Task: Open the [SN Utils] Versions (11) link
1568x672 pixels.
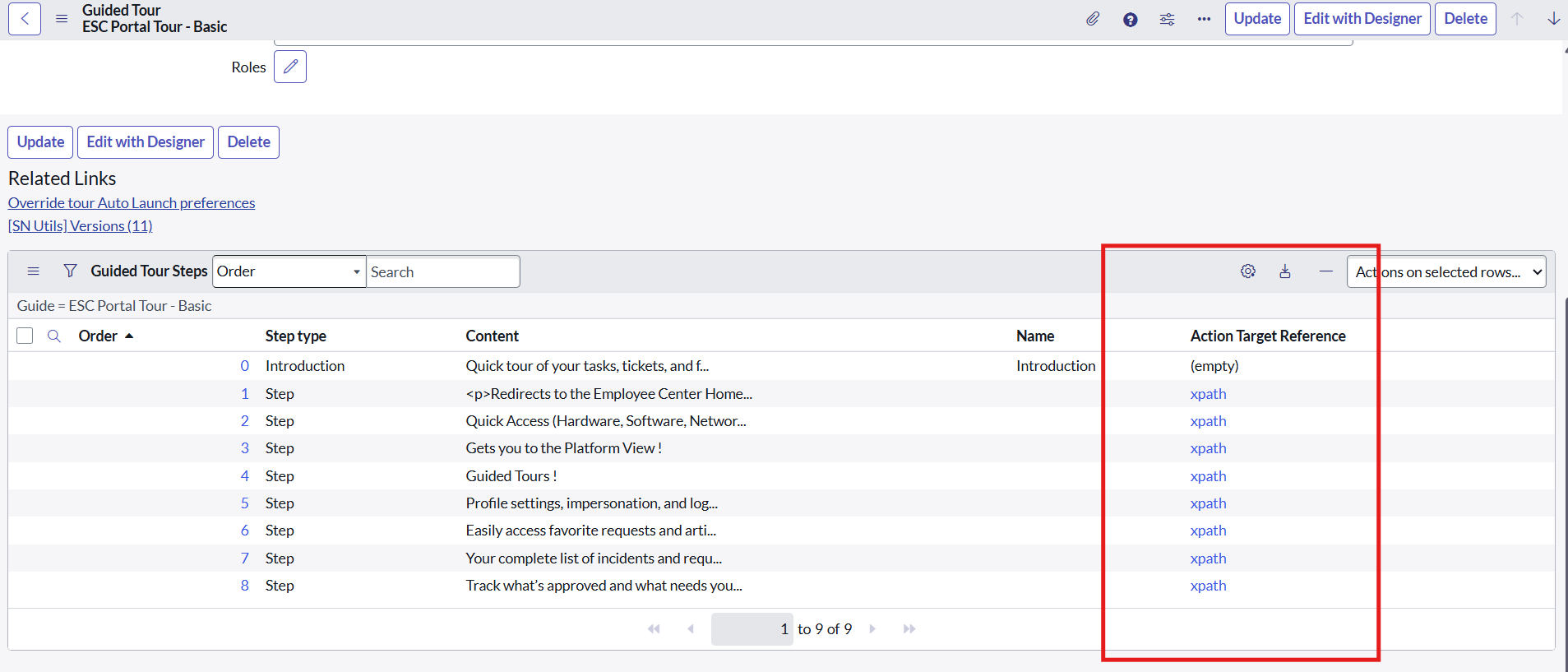Action: [x=81, y=226]
